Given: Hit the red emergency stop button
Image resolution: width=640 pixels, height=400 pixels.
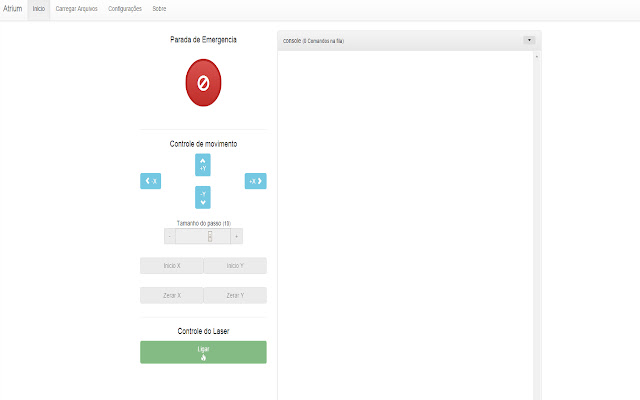Looking at the screenshot, I should pyautogui.click(x=203, y=83).
